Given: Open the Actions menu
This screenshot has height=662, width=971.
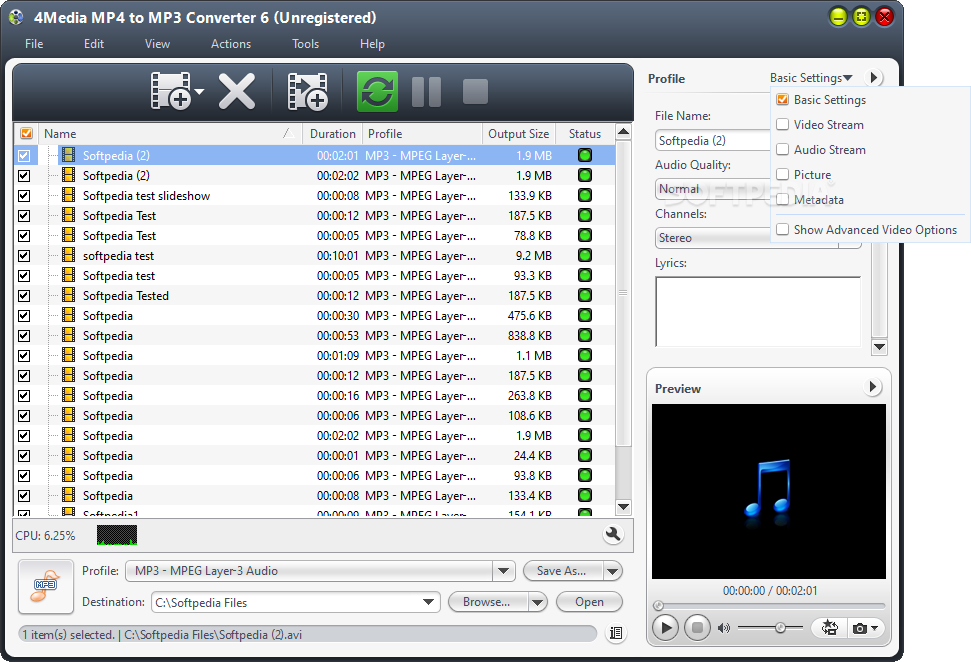Looking at the screenshot, I should click(x=231, y=44).
